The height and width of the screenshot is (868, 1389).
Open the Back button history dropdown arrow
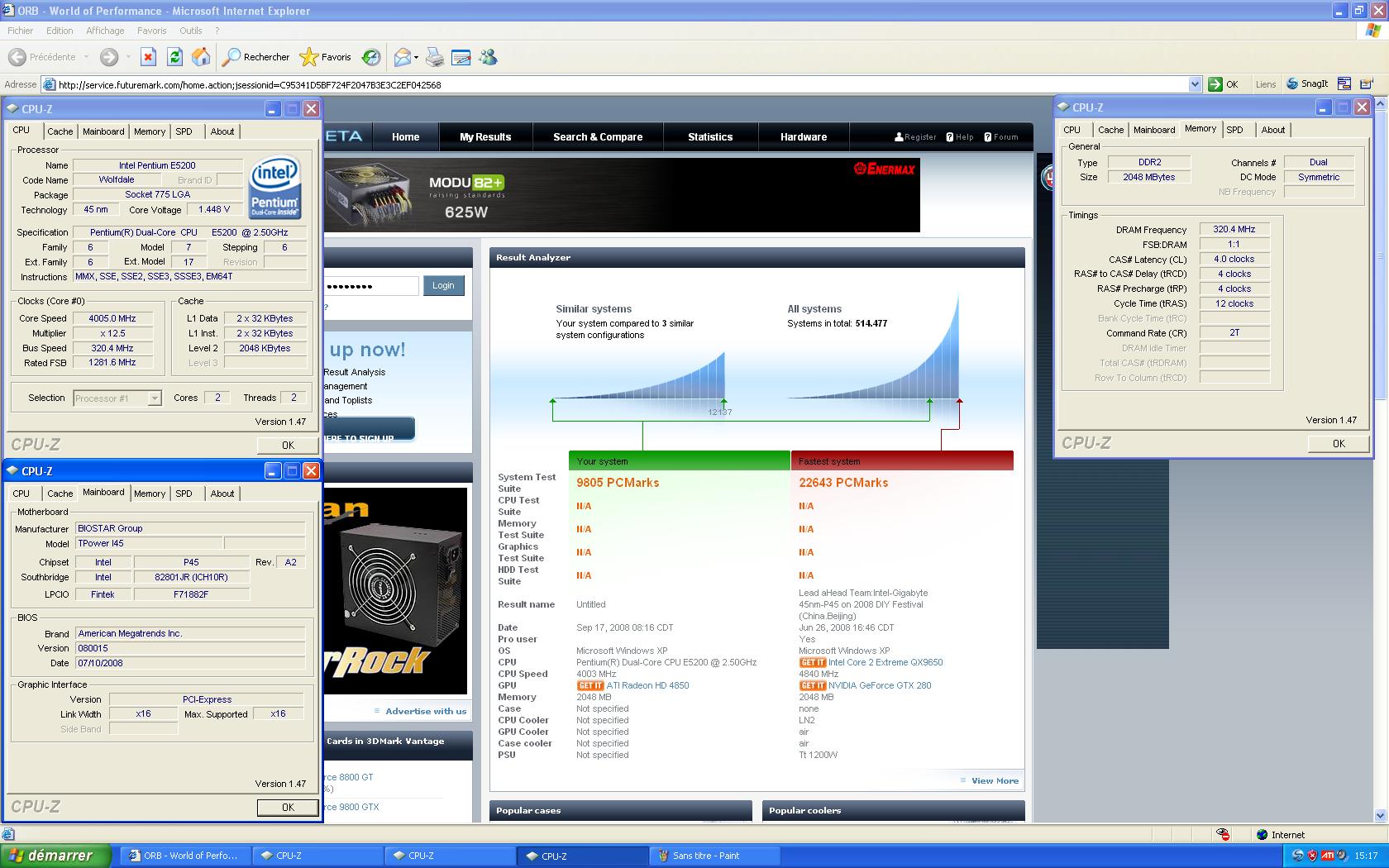(x=85, y=57)
